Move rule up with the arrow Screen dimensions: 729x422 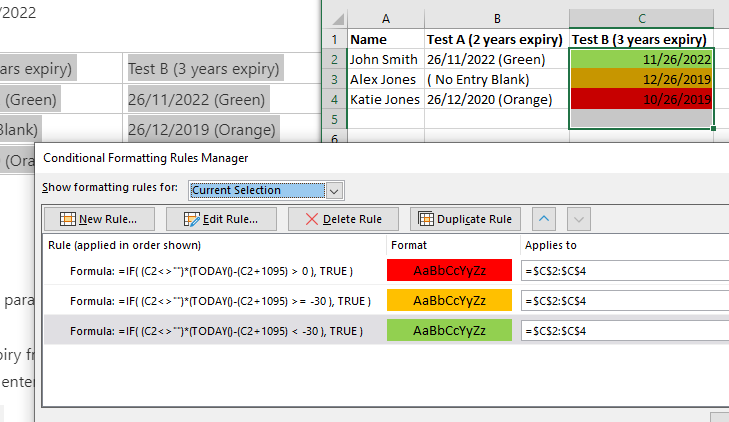pyautogui.click(x=544, y=219)
